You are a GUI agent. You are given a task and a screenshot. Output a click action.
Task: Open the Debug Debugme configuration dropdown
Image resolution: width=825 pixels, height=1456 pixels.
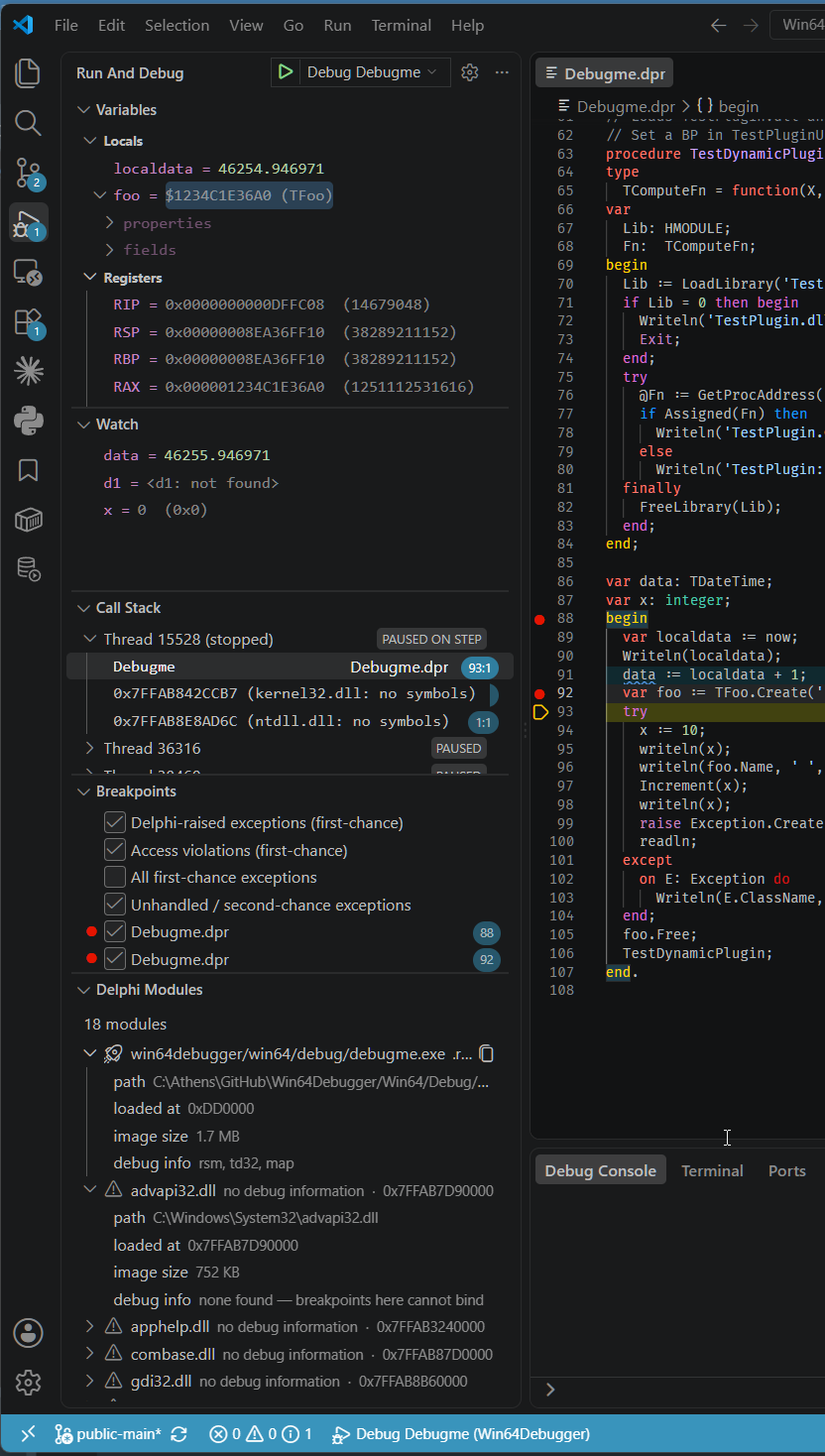(371, 72)
